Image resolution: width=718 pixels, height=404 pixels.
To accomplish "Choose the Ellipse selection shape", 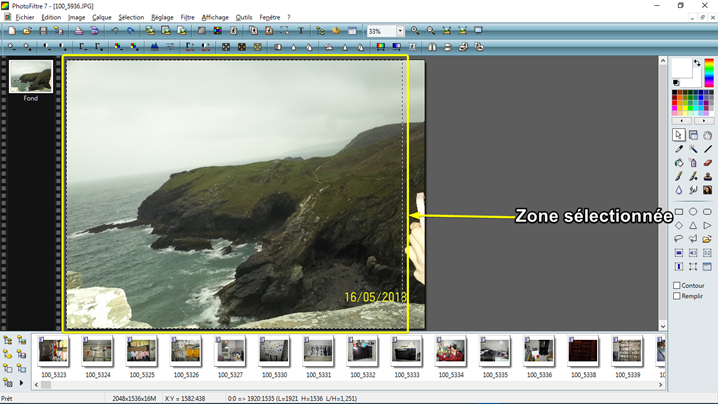I will [x=693, y=212].
